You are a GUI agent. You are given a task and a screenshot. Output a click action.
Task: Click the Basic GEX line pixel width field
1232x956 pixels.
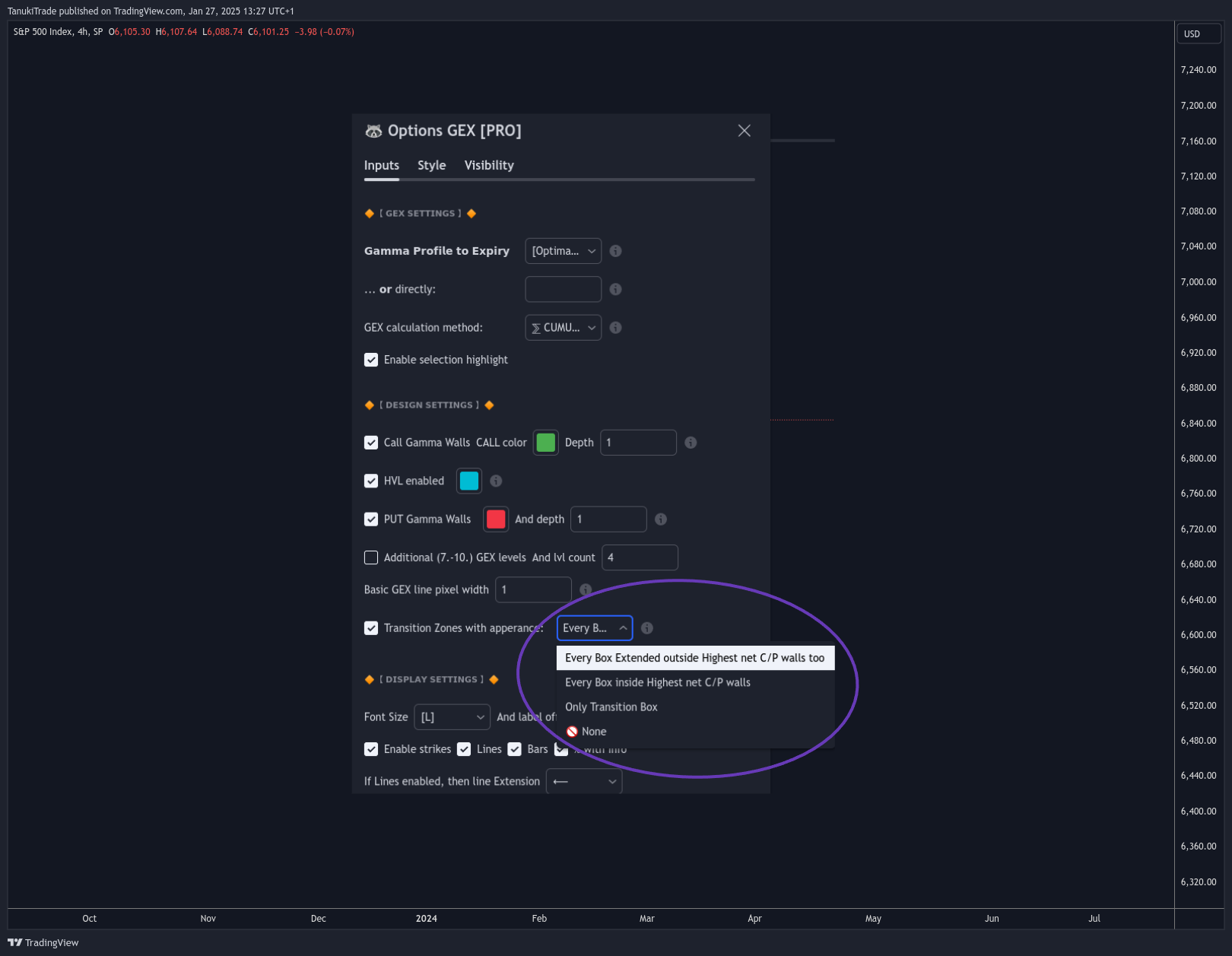click(534, 589)
